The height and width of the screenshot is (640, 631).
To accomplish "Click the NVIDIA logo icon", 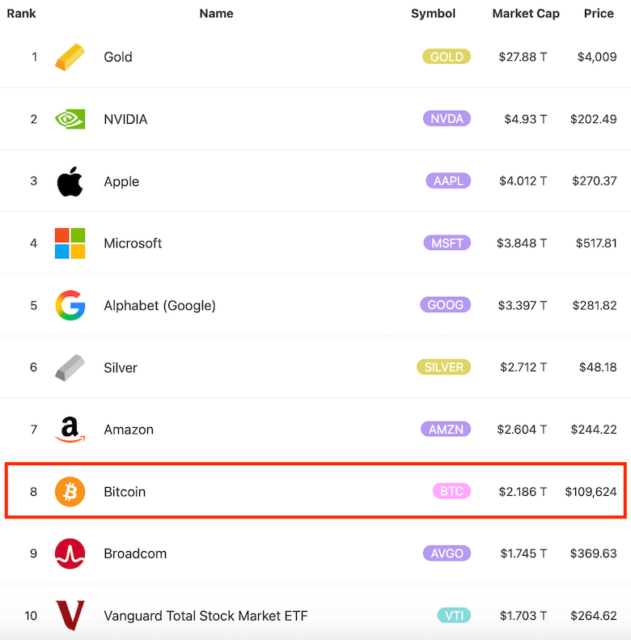I will point(69,119).
